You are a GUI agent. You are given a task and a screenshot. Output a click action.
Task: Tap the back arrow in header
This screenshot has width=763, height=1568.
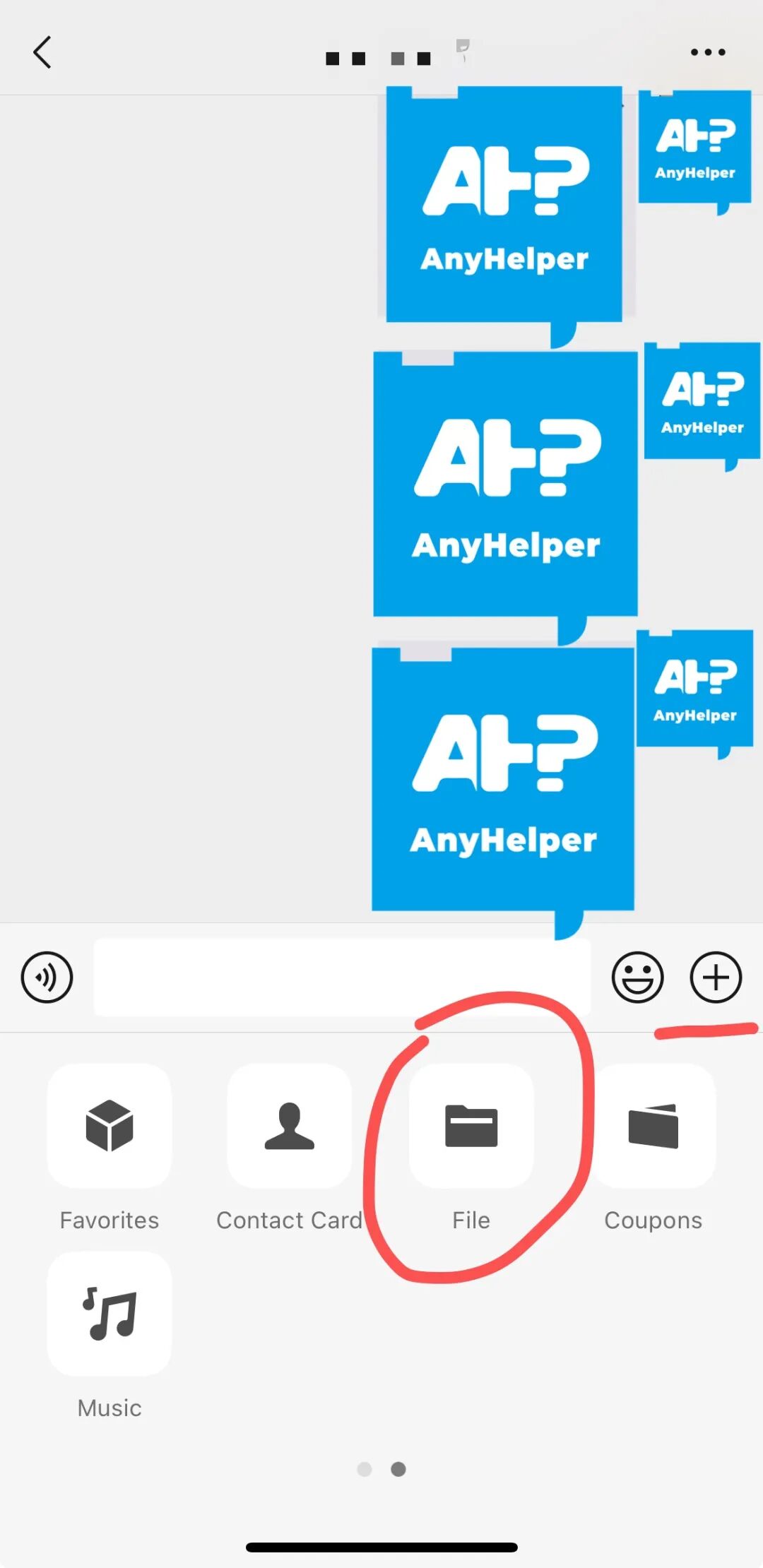[42, 52]
